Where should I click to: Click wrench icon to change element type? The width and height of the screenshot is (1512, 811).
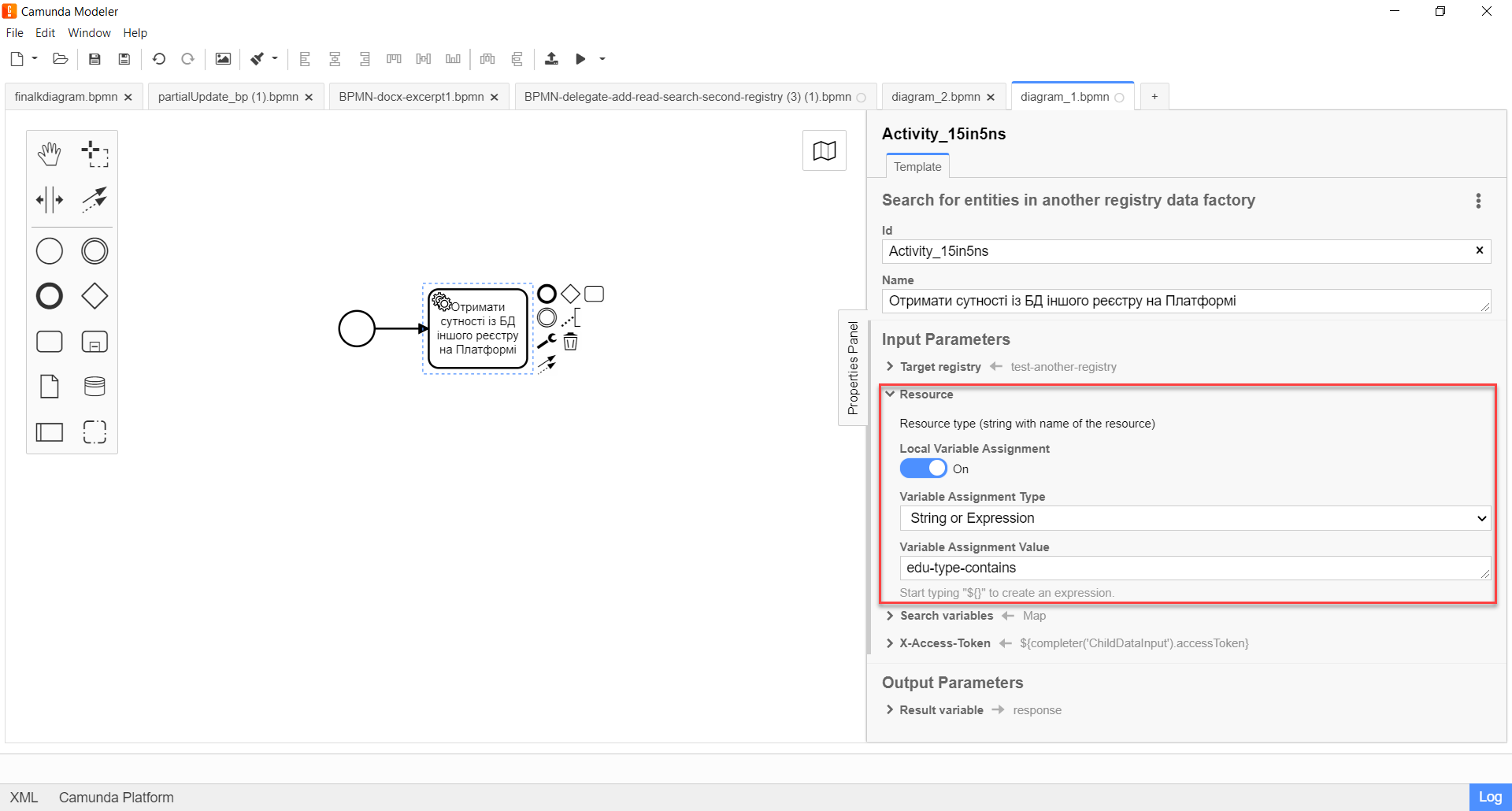(547, 341)
